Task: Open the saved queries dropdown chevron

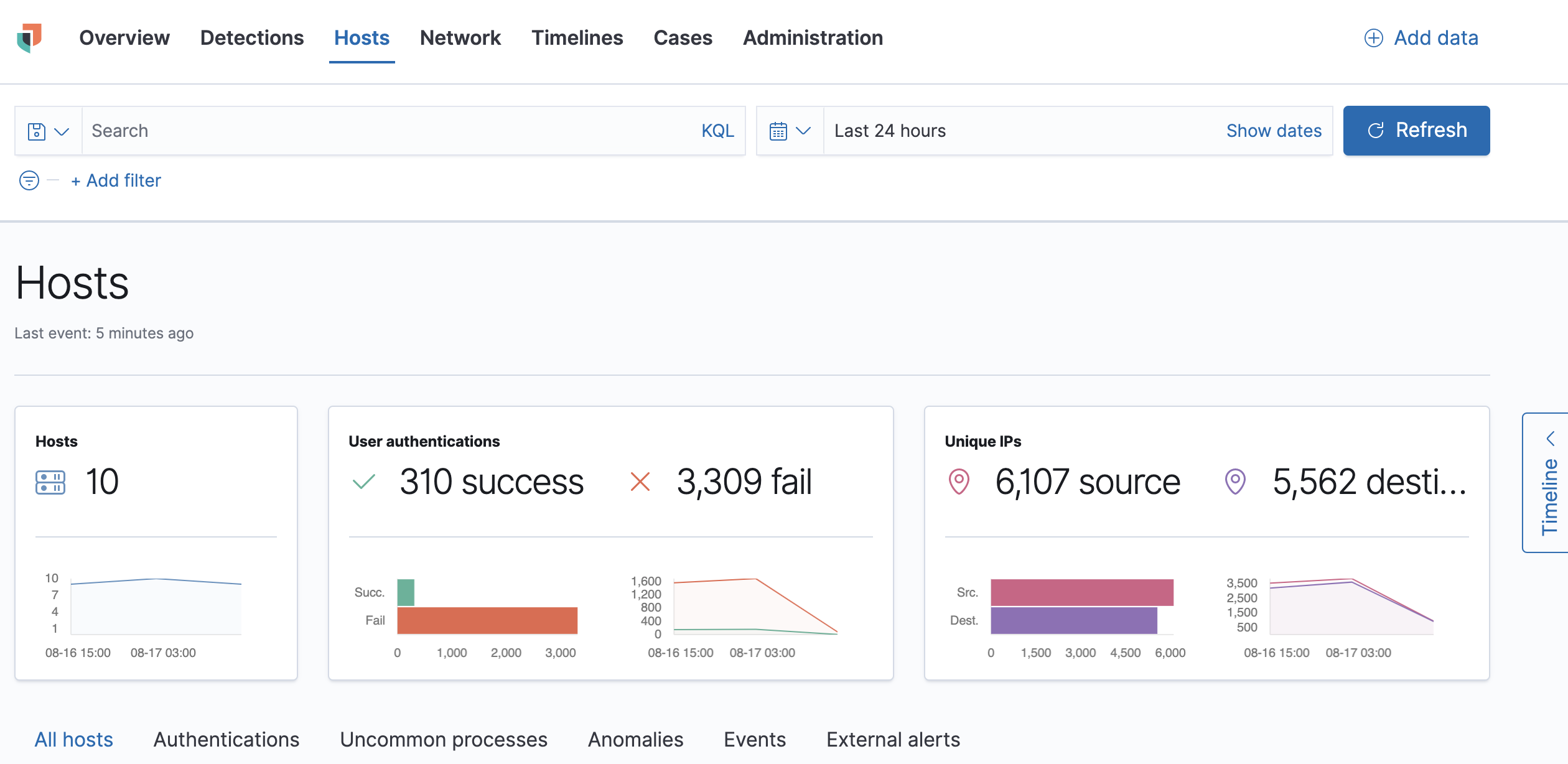Action: [x=62, y=131]
